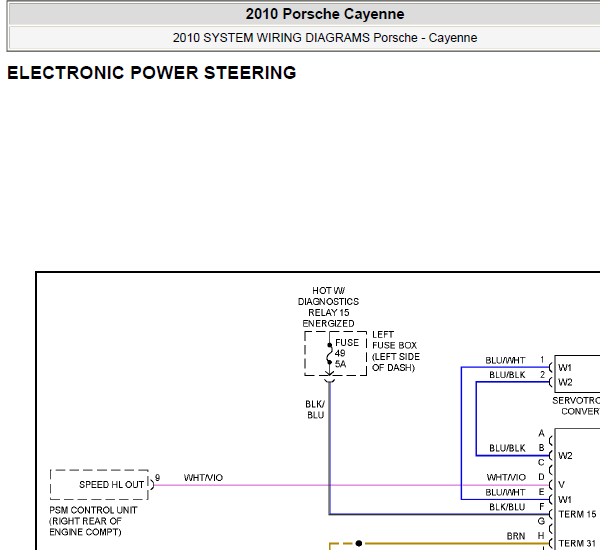Click the "W1" terminal at connector pin E

tap(565, 499)
